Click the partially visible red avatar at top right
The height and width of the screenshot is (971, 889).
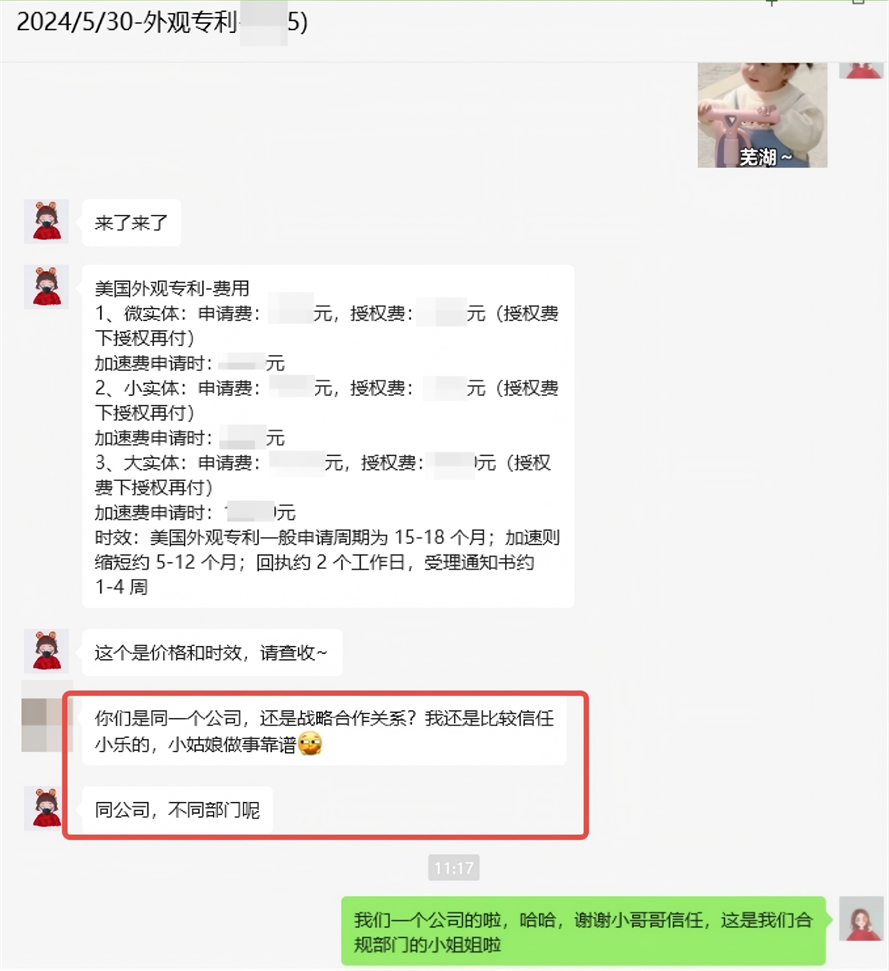click(861, 70)
